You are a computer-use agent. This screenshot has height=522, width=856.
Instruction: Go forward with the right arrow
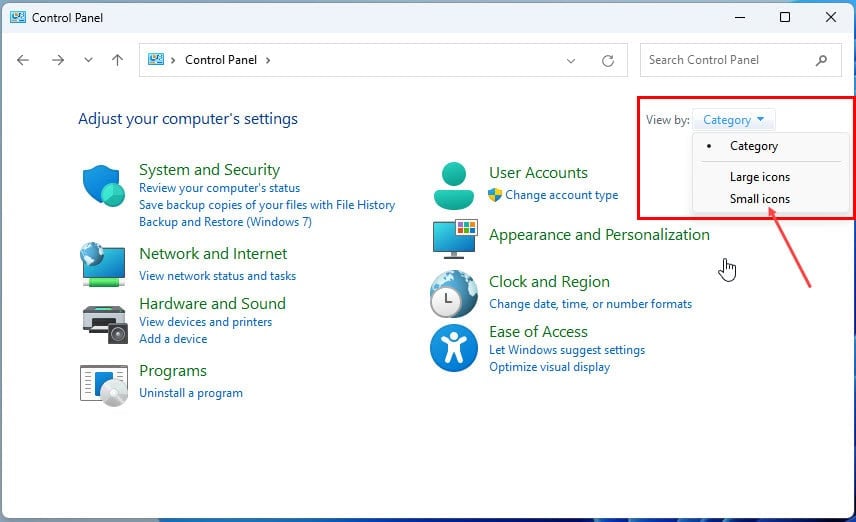[58, 60]
